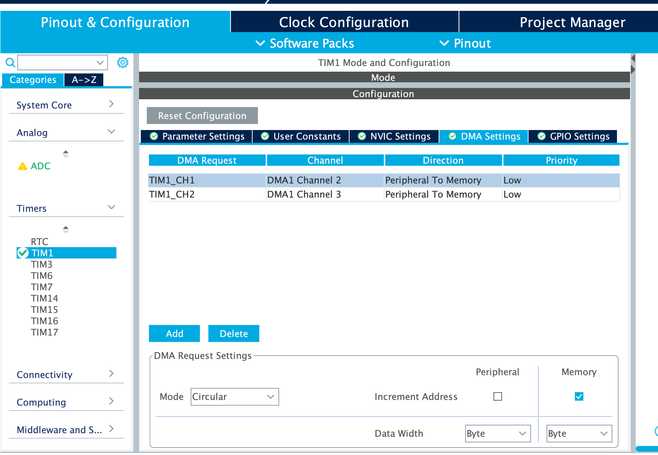Click the green check icon beside TIM1
The height and width of the screenshot is (455, 658).
click(x=23, y=253)
